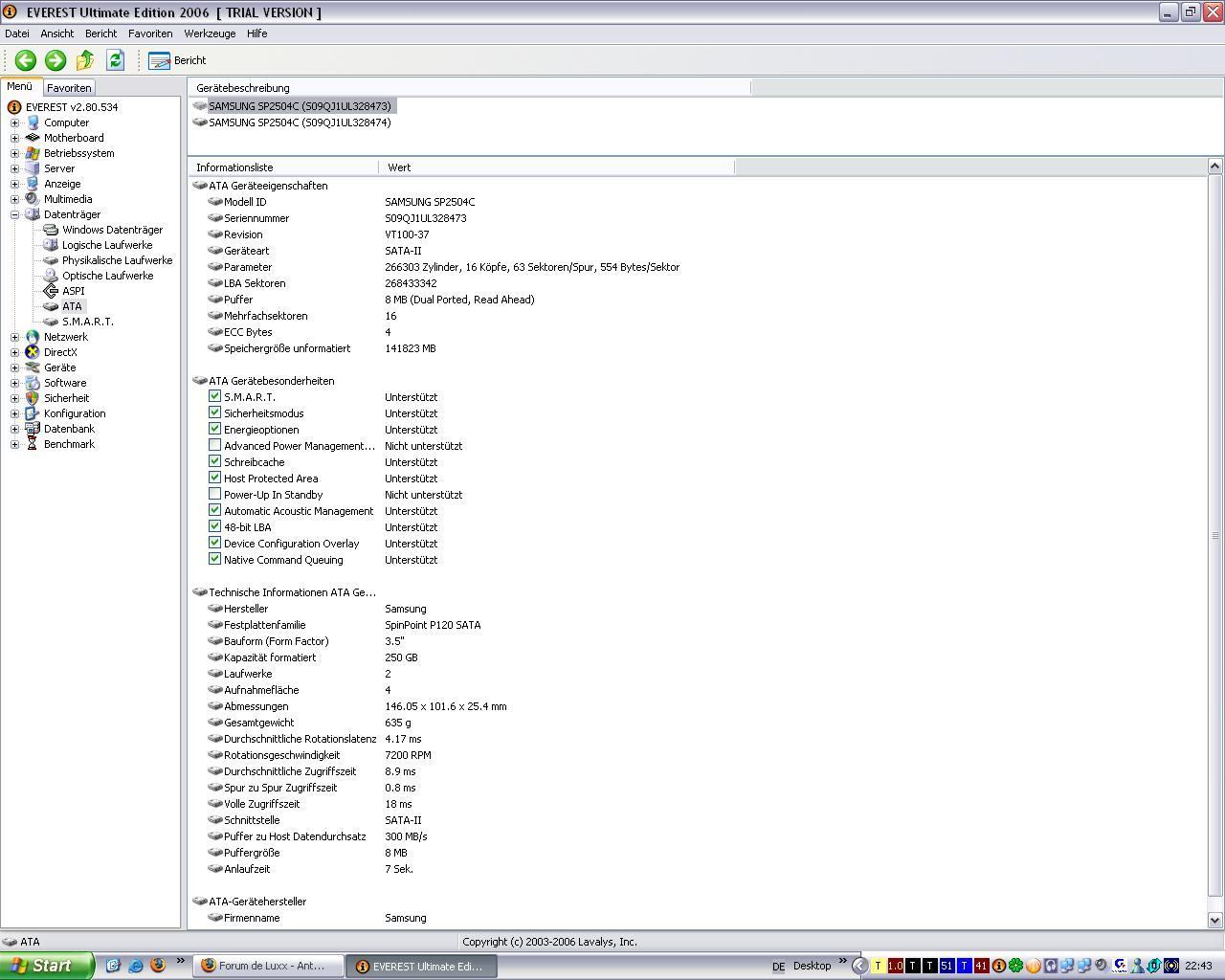Select the Betriebssystem tree icon
Viewport: 1225px width, 980px height.
(x=33, y=153)
